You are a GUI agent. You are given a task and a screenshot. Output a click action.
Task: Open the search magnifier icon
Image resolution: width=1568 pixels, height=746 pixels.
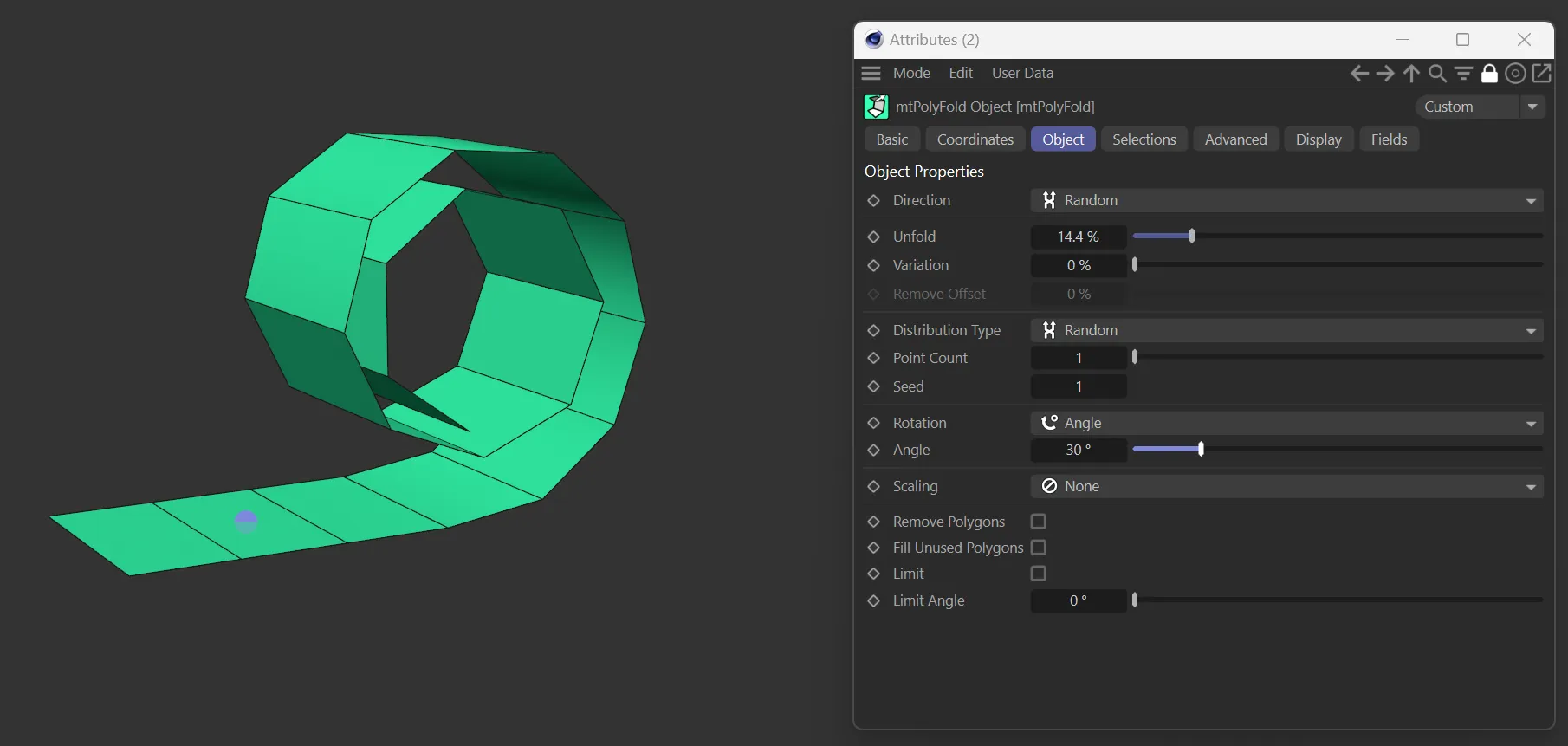coord(1437,74)
